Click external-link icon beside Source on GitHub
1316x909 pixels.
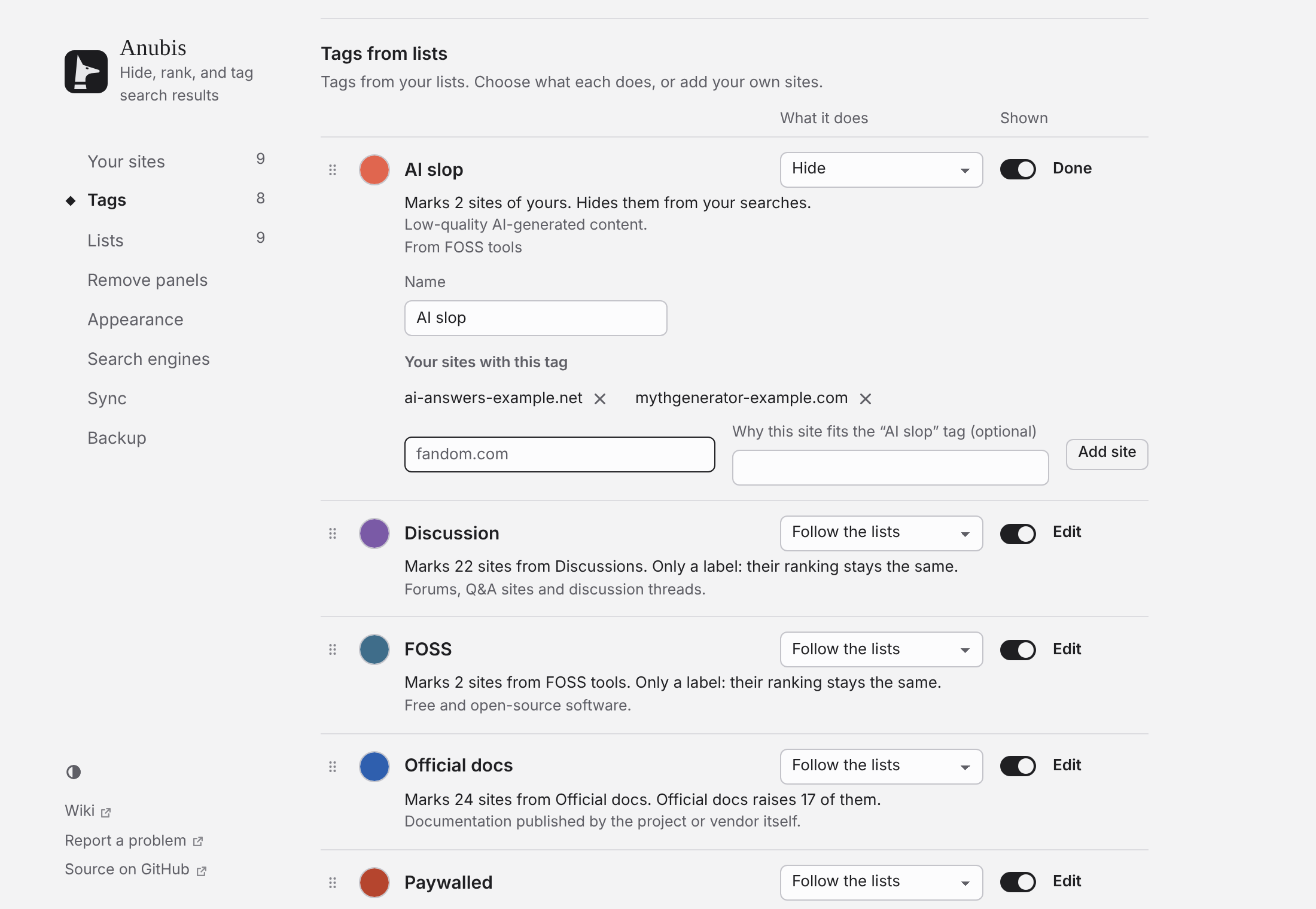[202, 871]
